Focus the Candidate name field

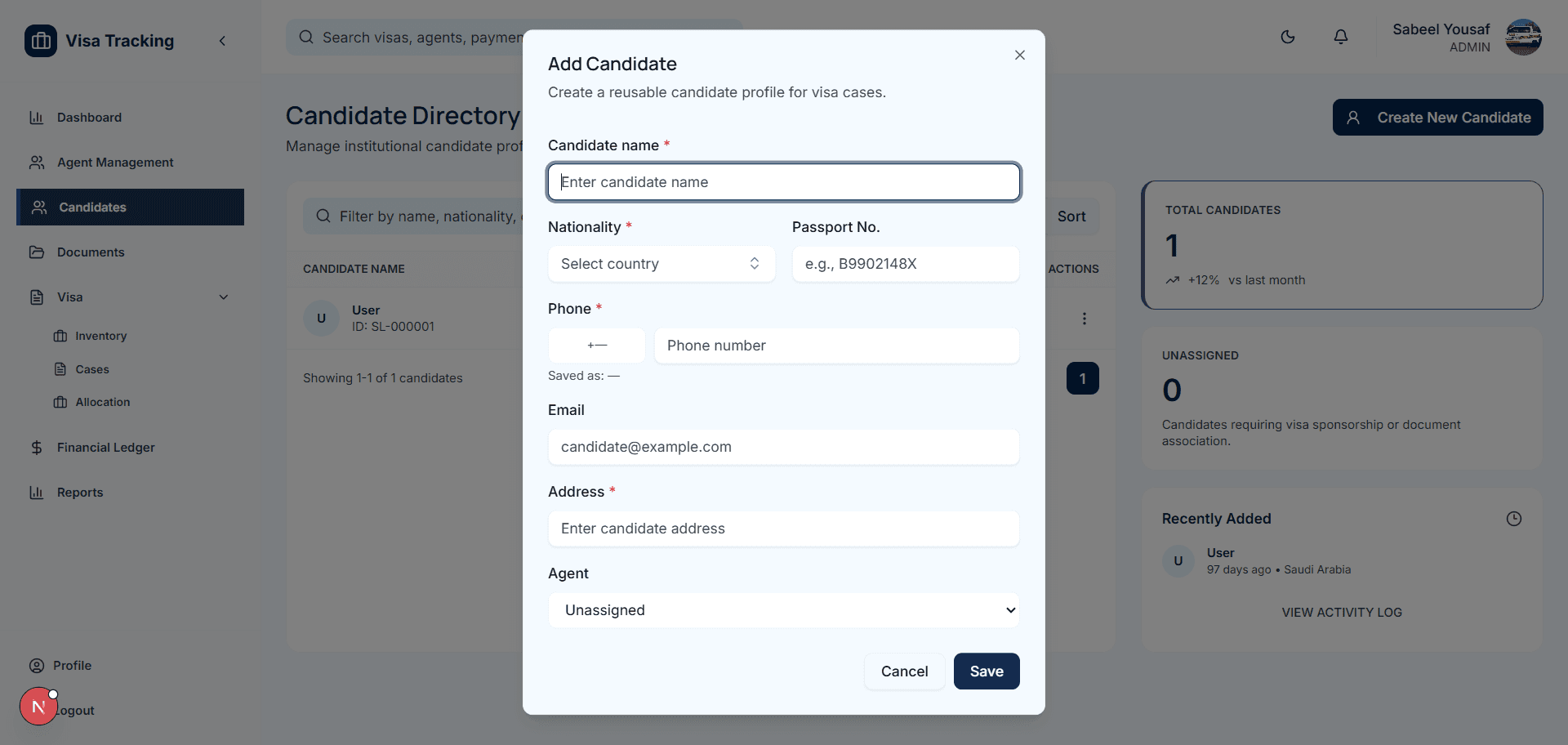coord(784,182)
